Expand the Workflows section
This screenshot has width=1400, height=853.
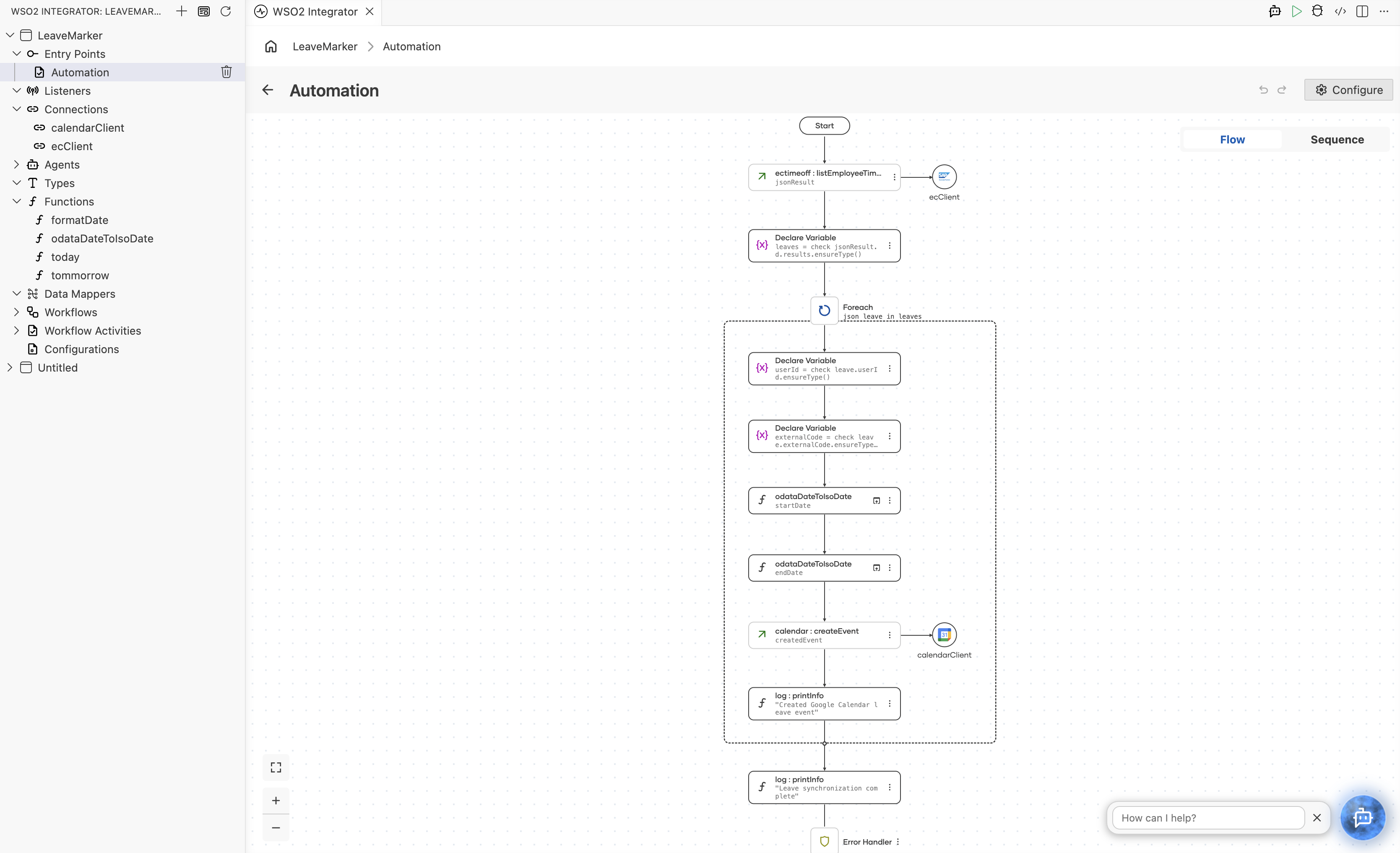click(x=17, y=312)
